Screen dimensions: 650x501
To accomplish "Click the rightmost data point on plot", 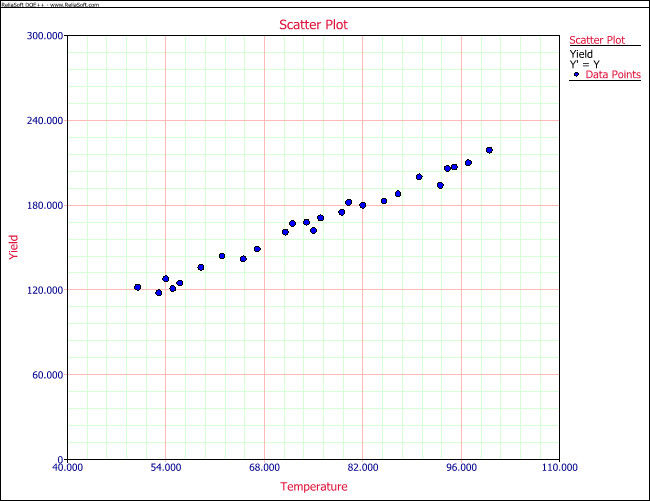I will click(489, 150).
